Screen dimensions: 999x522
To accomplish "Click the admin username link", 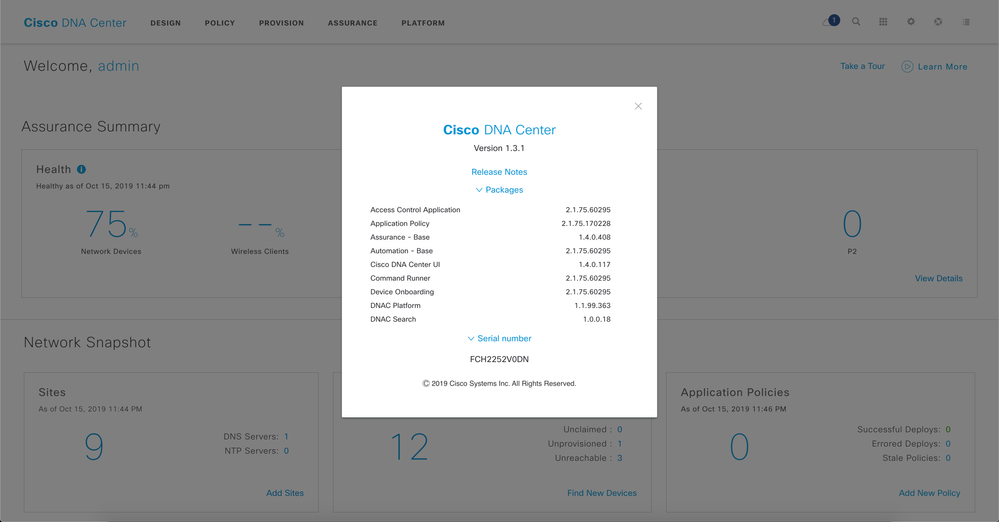I will [x=119, y=66].
